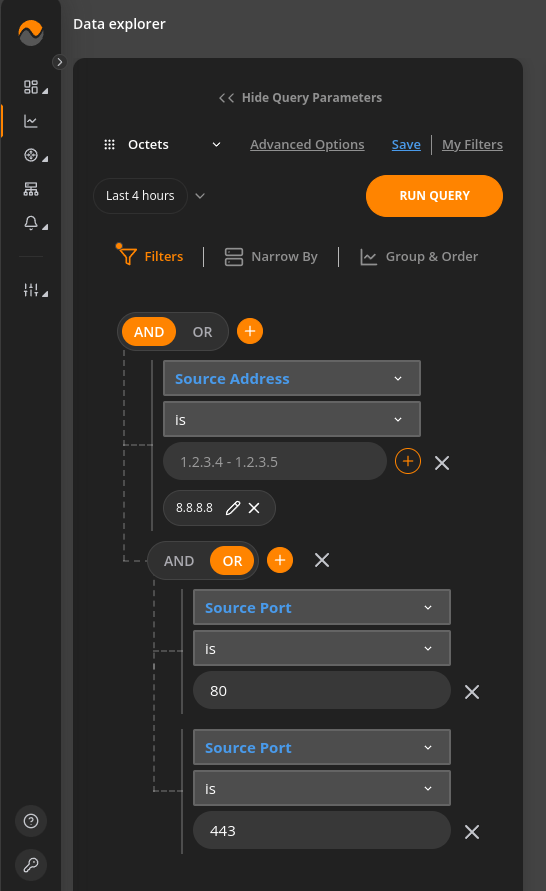This screenshot has width=546, height=891.
Task: Select AND in the top filter group
Action: [149, 332]
